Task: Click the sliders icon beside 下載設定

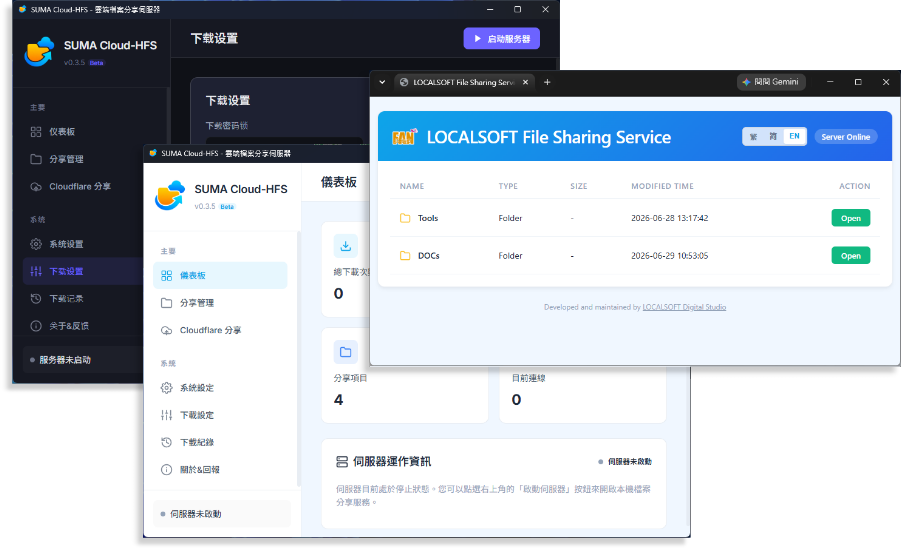Action: (x=167, y=415)
